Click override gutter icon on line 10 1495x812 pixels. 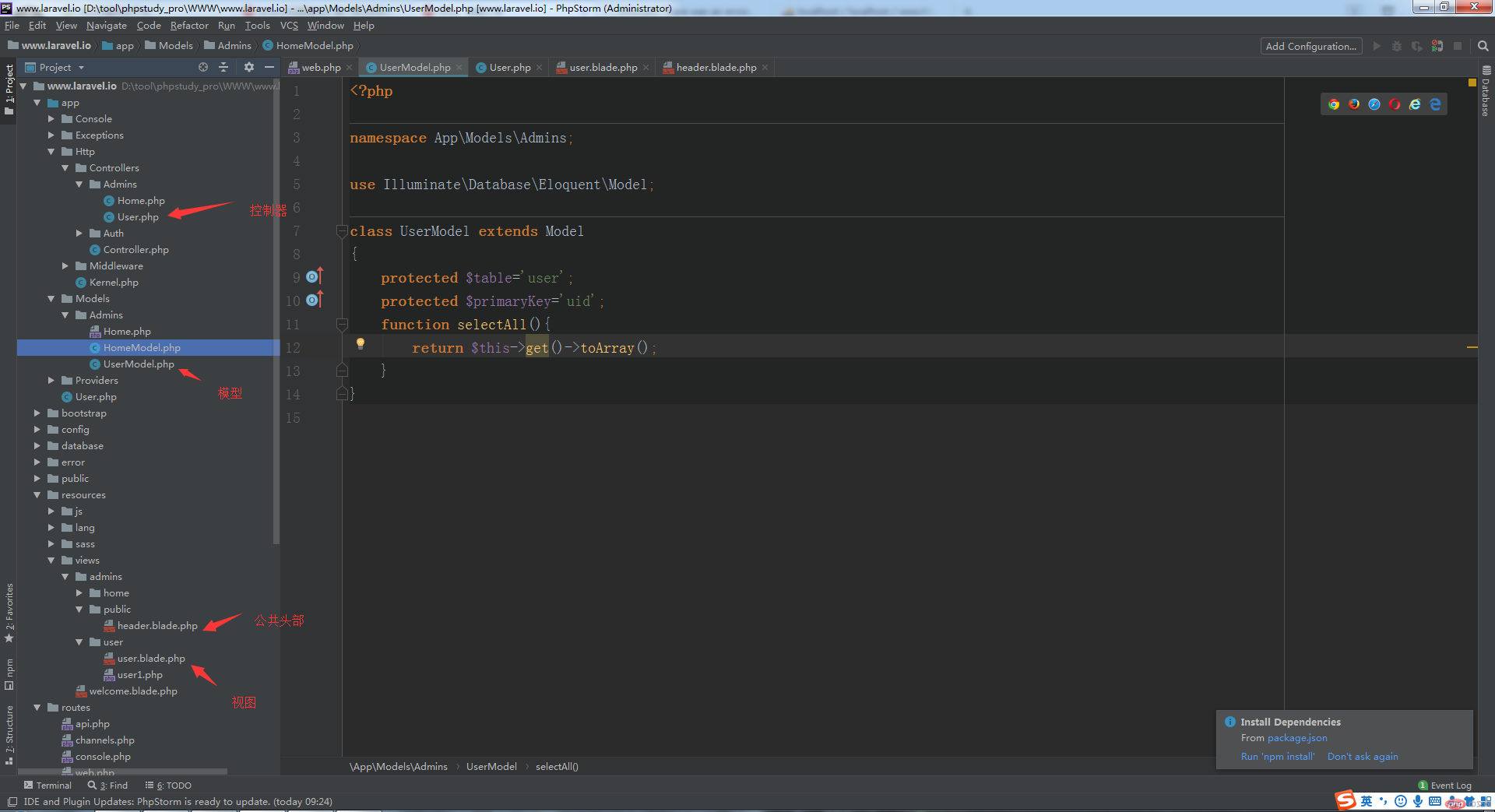[x=314, y=300]
